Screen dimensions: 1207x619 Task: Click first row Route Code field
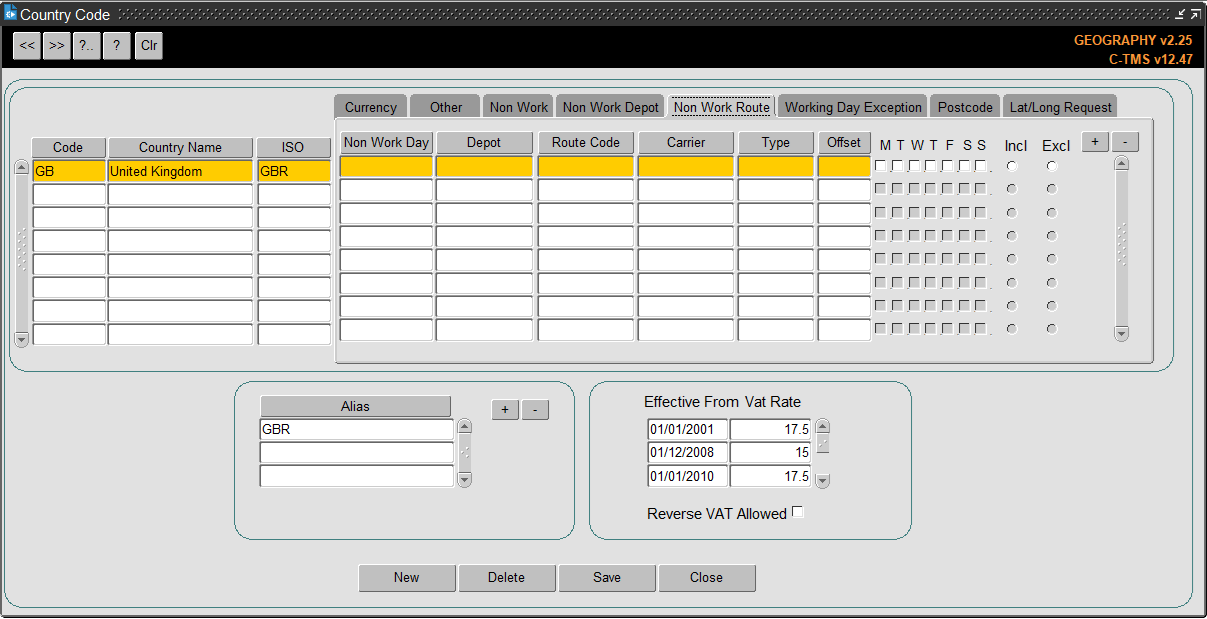[x=586, y=167]
